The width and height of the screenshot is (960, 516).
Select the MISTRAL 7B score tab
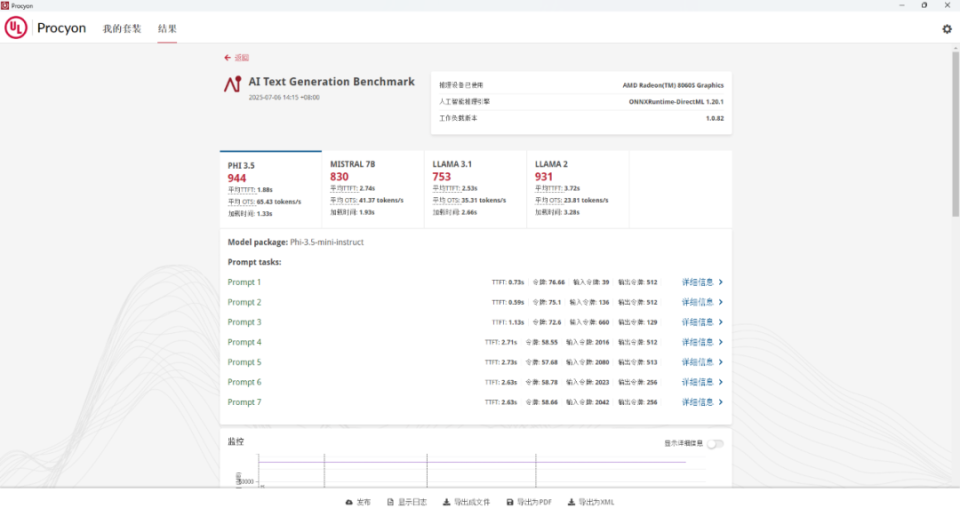point(373,190)
